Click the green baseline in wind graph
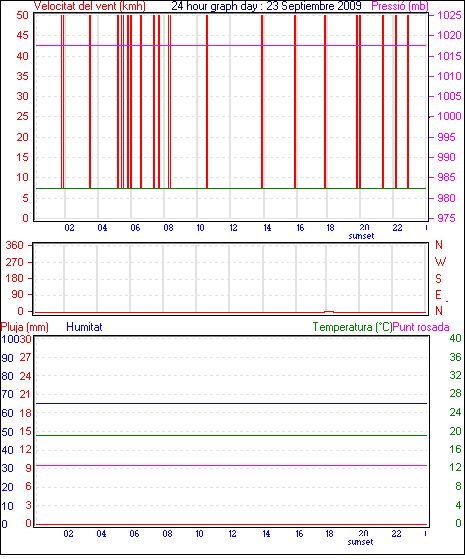Screen dimensions: 465x559 coord(231,188)
